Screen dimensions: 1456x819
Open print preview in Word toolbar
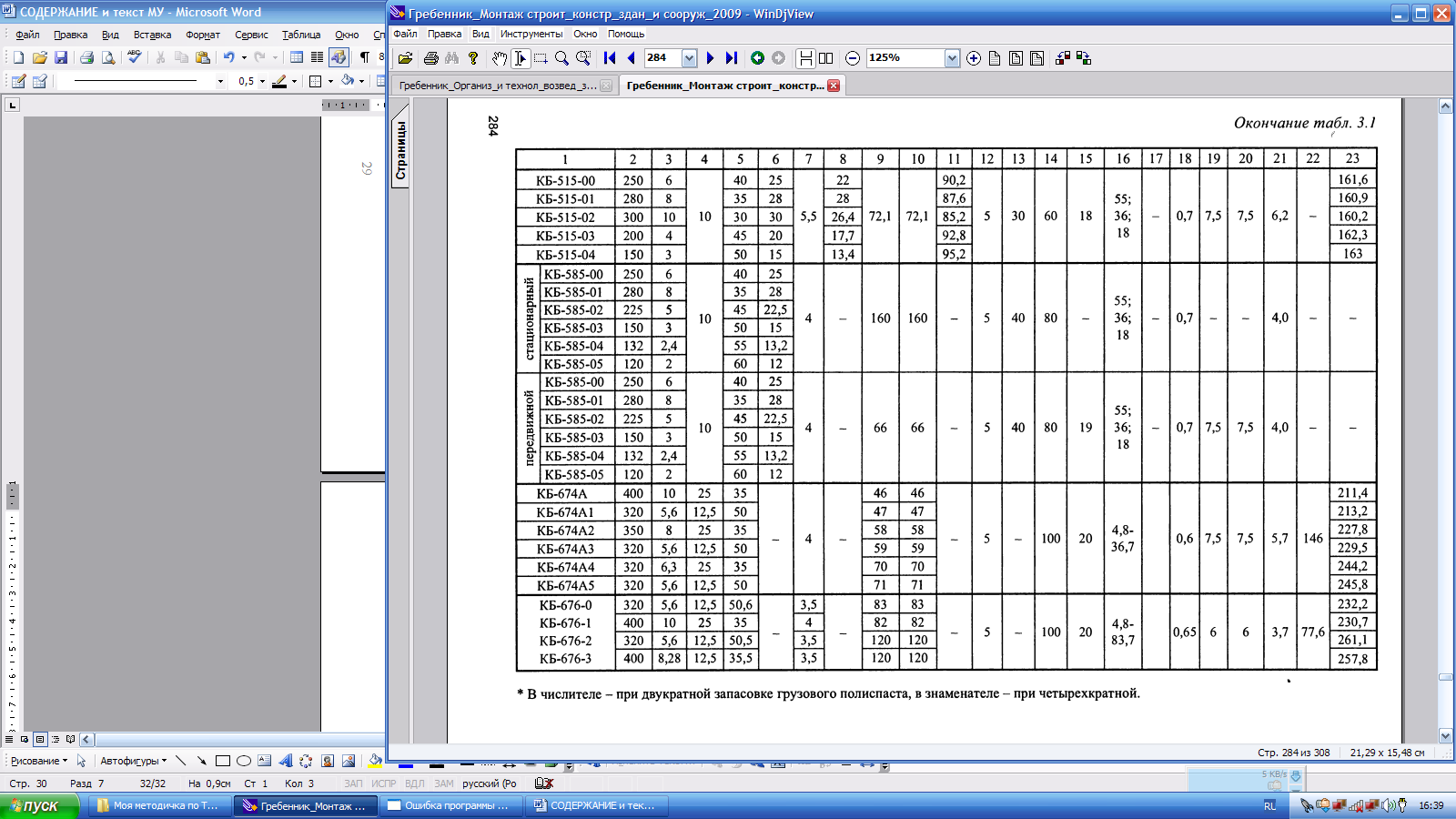pos(108,57)
